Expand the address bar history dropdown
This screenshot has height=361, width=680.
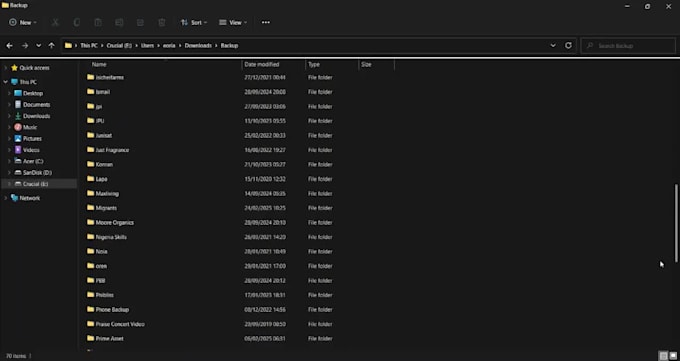click(x=553, y=46)
